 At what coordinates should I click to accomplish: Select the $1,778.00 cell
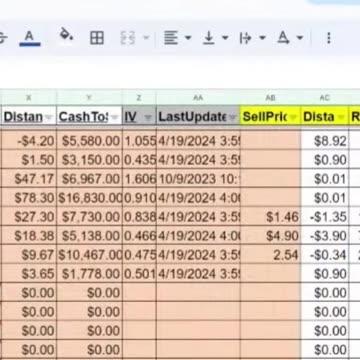pyautogui.click(x=89, y=274)
